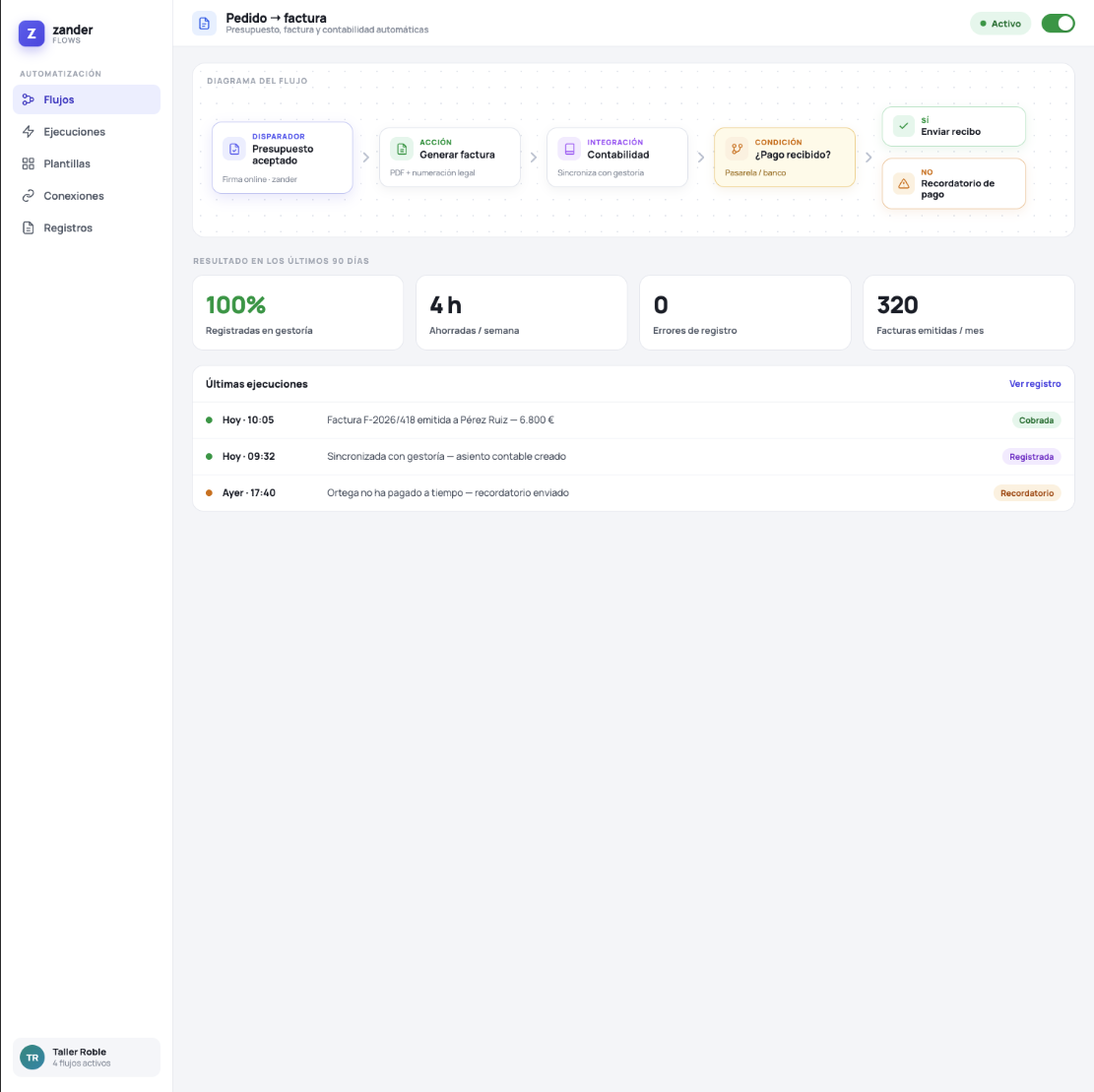Click the 0 Errores de registro card

click(x=745, y=312)
